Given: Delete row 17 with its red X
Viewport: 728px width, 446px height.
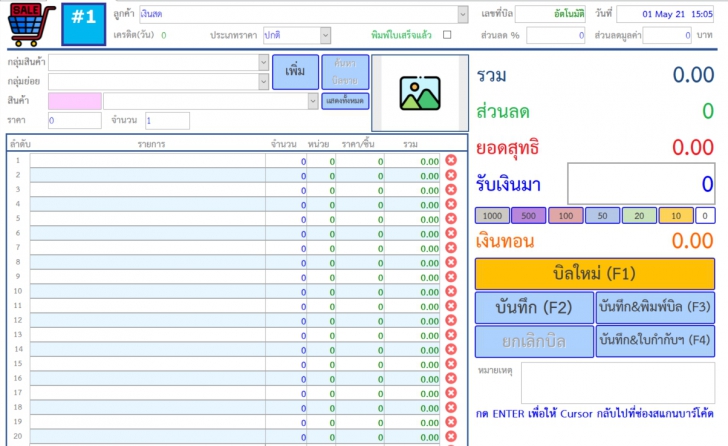Looking at the screenshot, I should (x=451, y=393).
